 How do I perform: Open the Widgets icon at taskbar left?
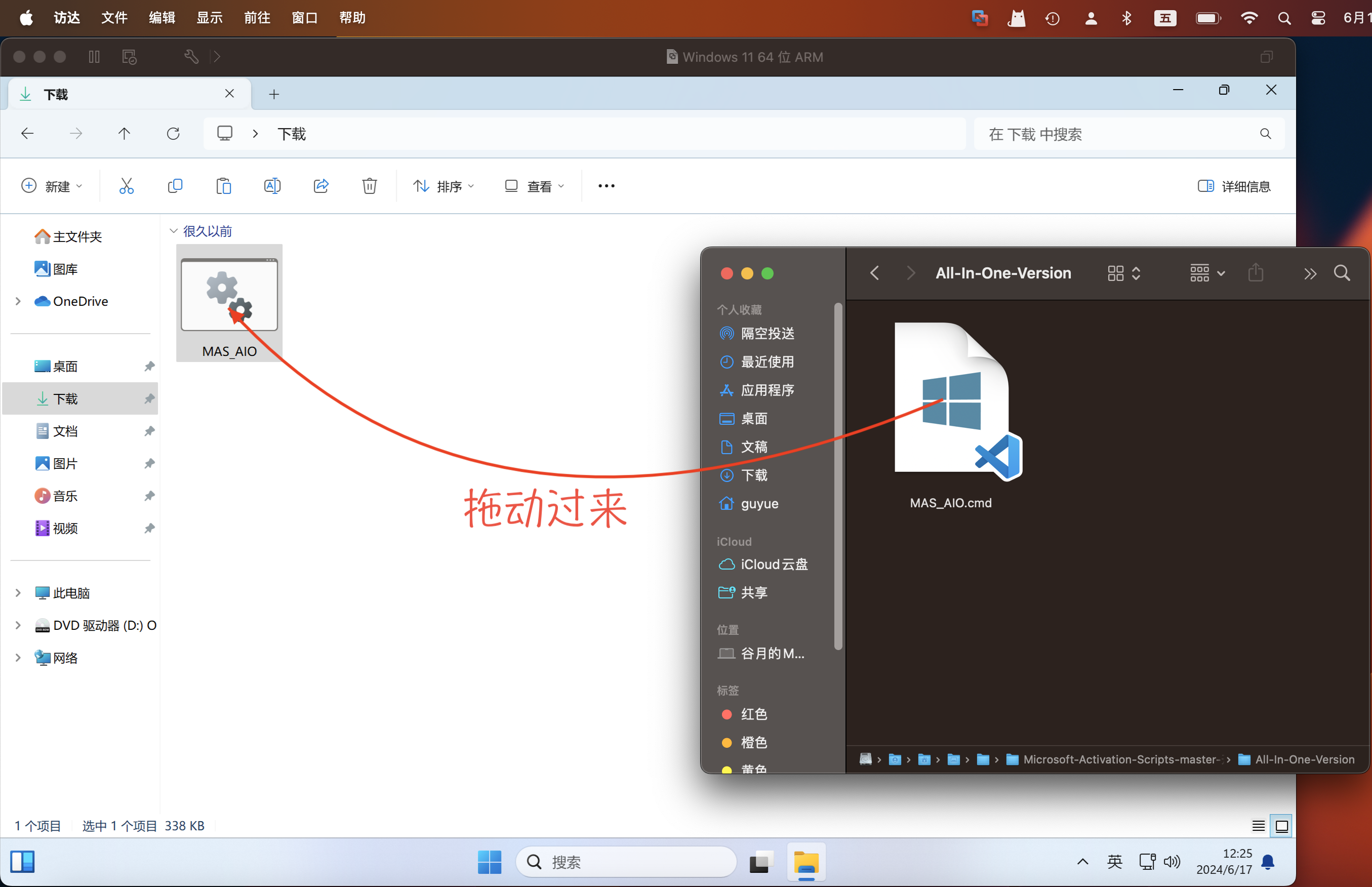click(22, 862)
